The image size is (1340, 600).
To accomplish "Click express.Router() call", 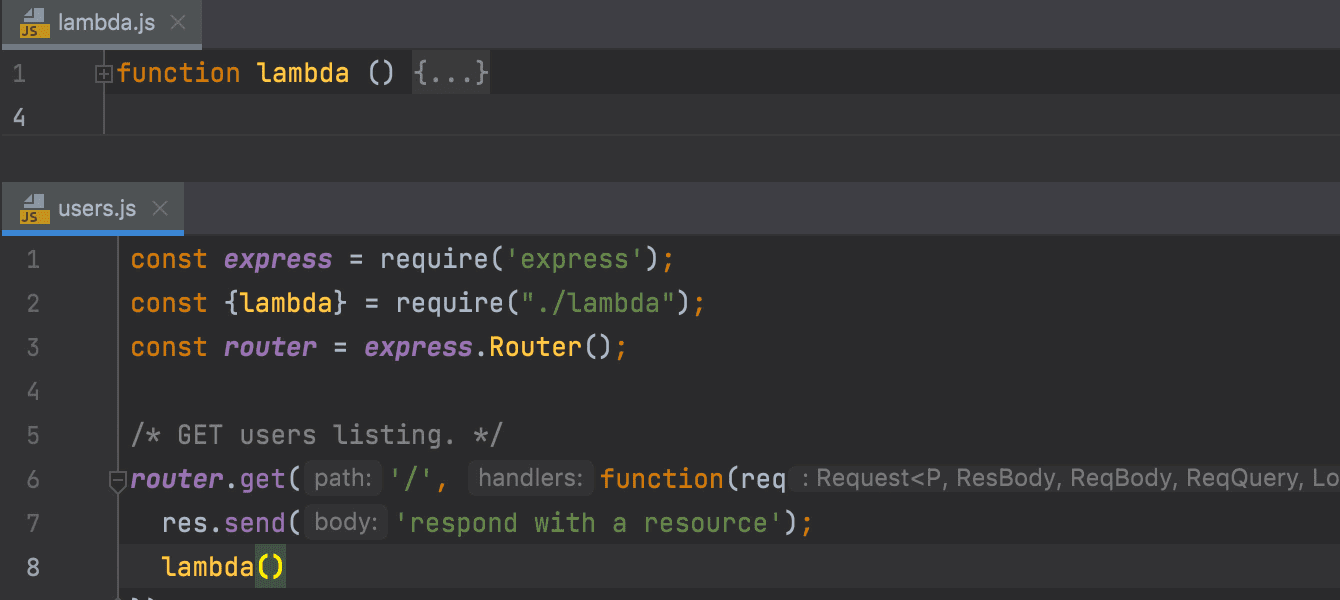I will click(487, 347).
